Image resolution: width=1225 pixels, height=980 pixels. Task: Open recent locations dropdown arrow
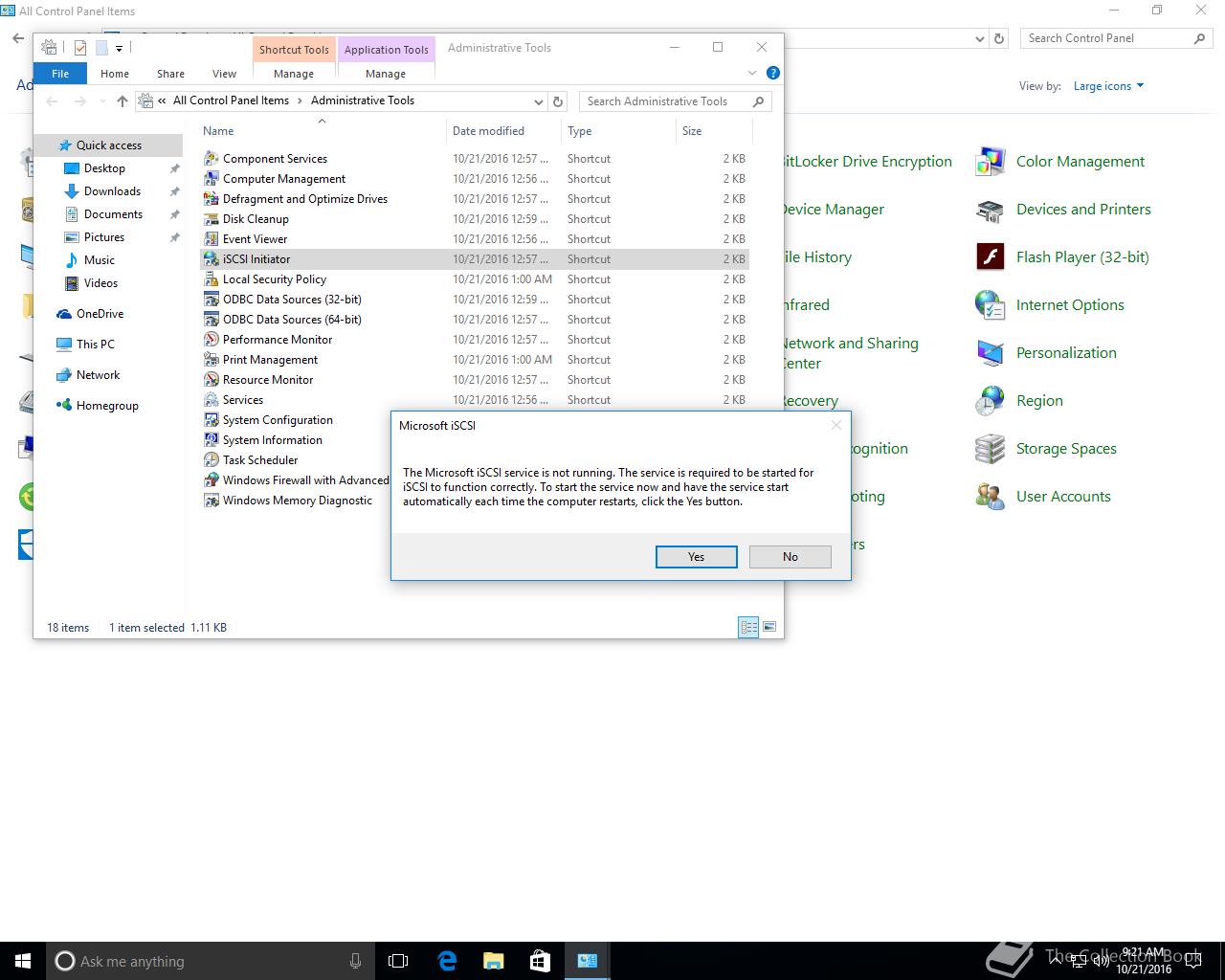point(101,100)
